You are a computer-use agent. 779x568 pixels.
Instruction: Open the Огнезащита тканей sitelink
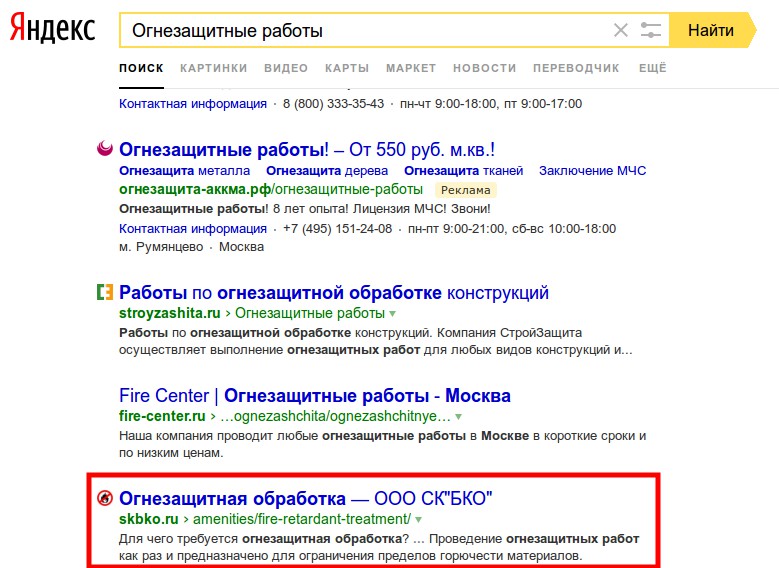pyautogui.click(x=464, y=170)
